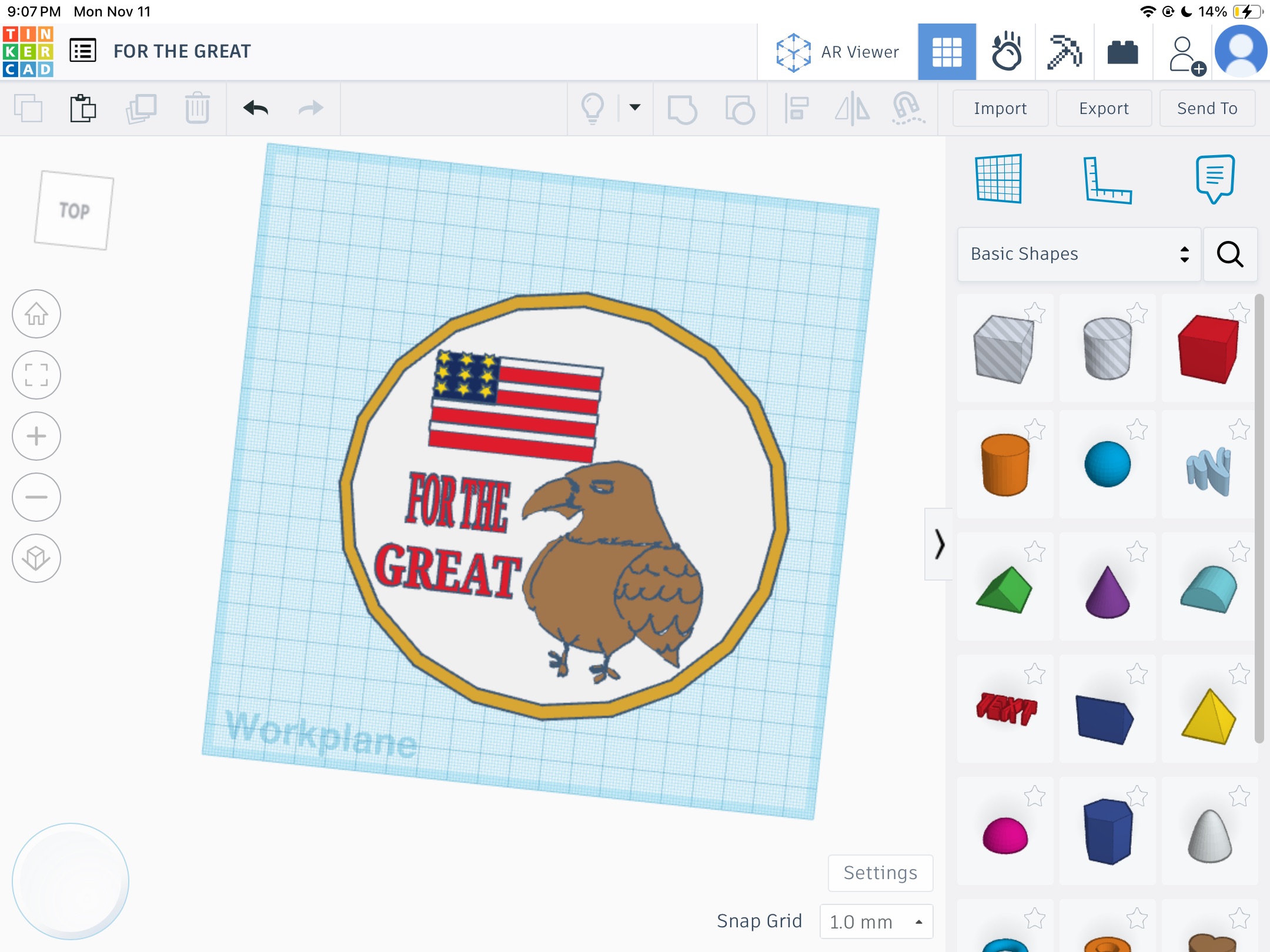Click the Mirror tool icon

(853, 109)
